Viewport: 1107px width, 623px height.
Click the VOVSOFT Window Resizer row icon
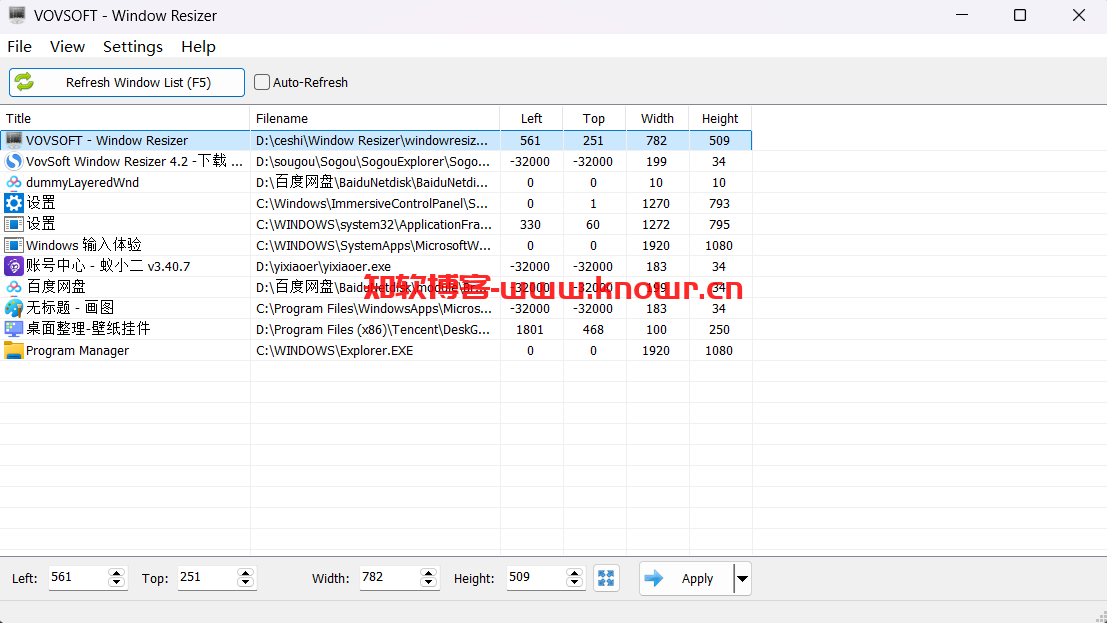(x=13, y=140)
